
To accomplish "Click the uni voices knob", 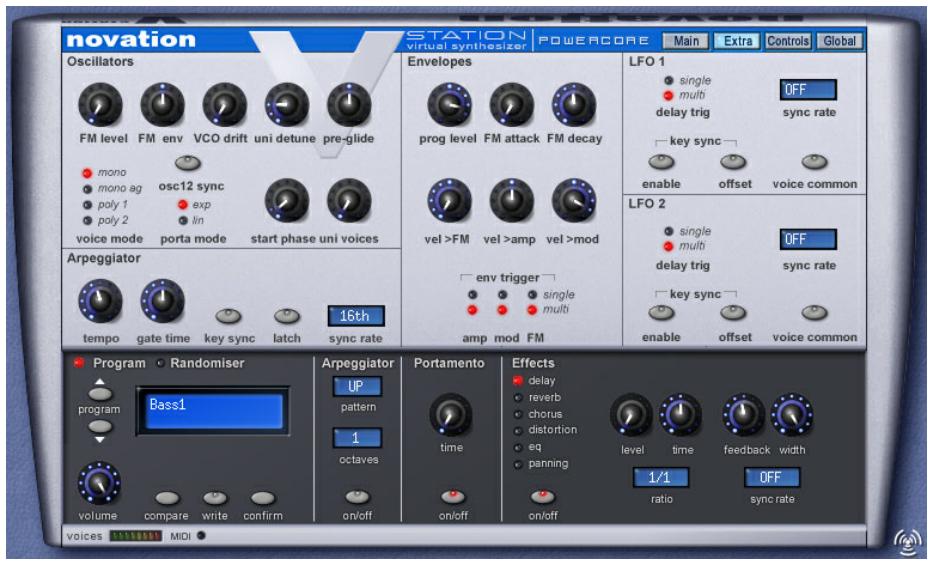I will (x=349, y=200).
